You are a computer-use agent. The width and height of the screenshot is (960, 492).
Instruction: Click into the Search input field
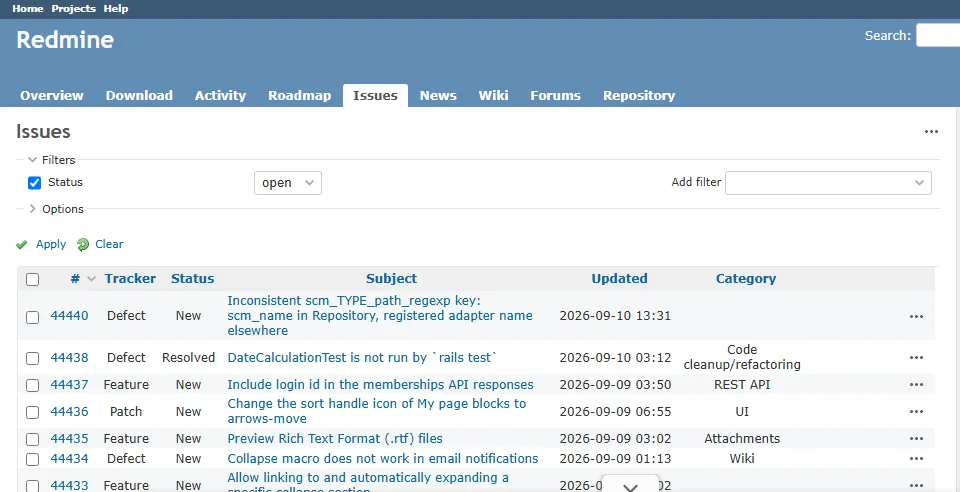coord(938,35)
